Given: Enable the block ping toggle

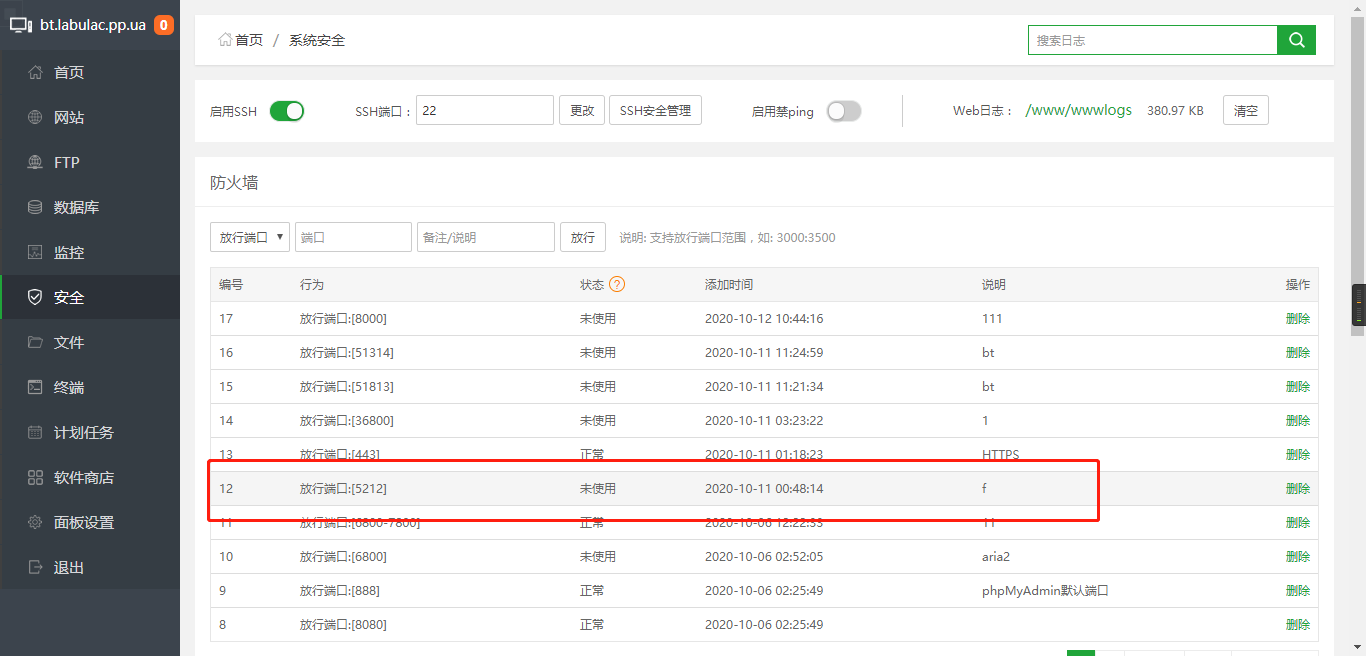Looking at the screenshot, I should click(x=843, y=111).
